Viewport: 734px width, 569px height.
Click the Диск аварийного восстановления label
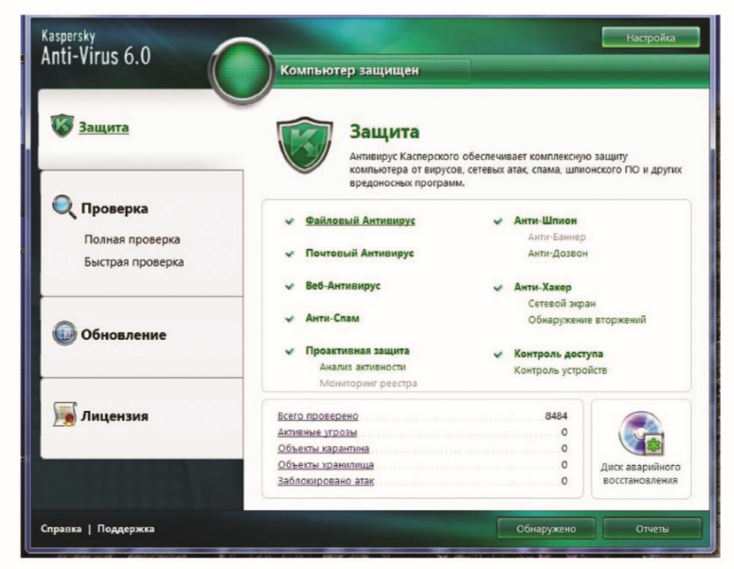[640, 474]
